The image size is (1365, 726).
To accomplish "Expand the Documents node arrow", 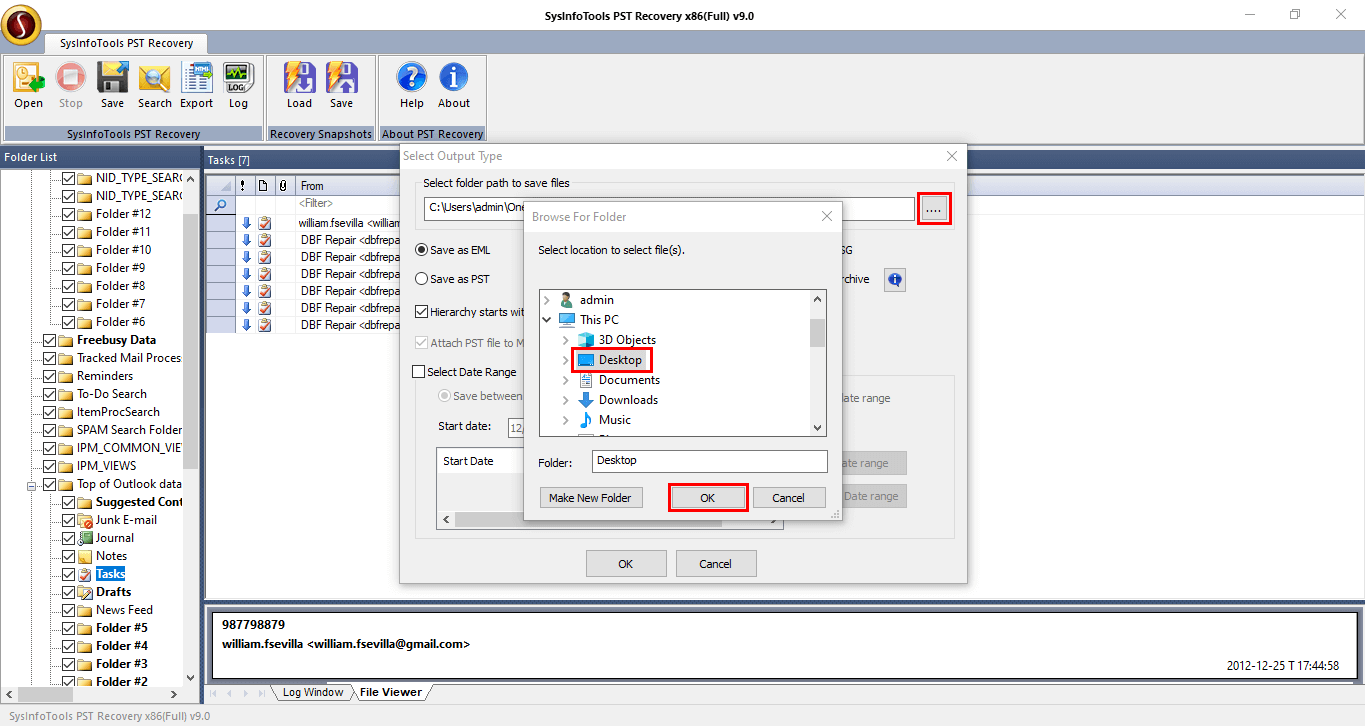I will coord(566,380).
